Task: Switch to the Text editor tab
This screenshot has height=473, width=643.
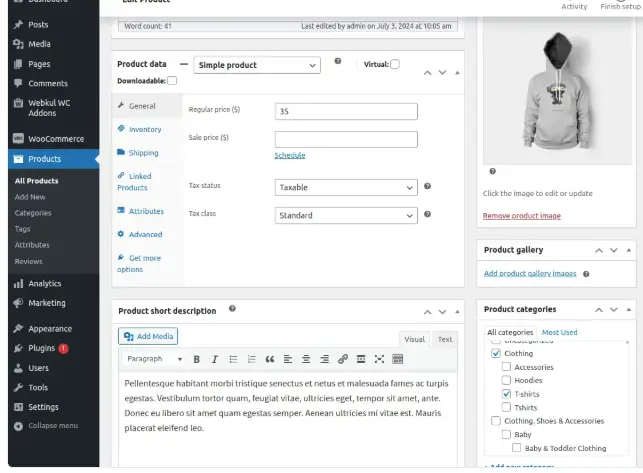Action: point(445,339)
